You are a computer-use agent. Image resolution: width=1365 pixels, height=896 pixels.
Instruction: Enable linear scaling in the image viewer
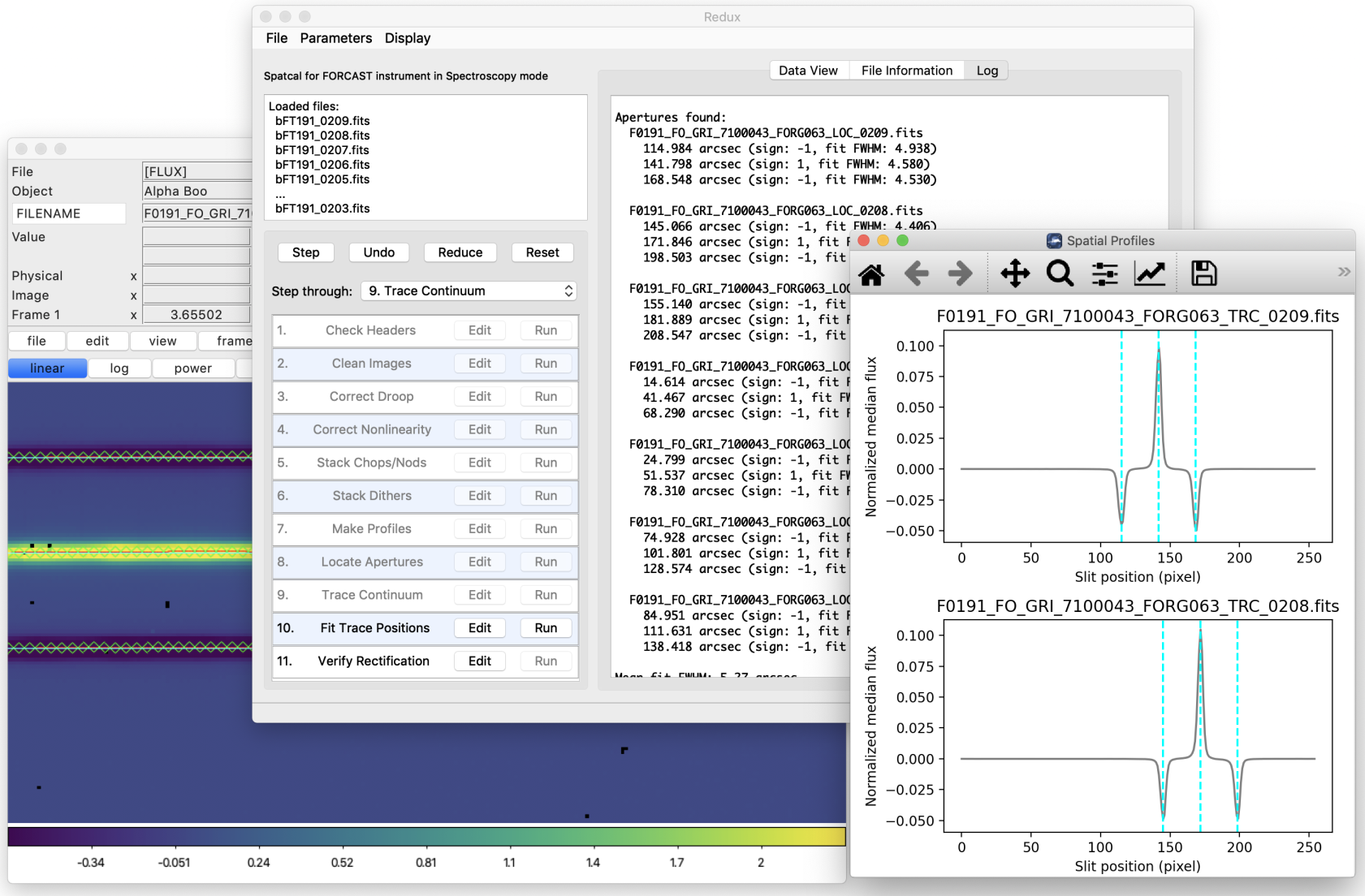coord(46,368)
